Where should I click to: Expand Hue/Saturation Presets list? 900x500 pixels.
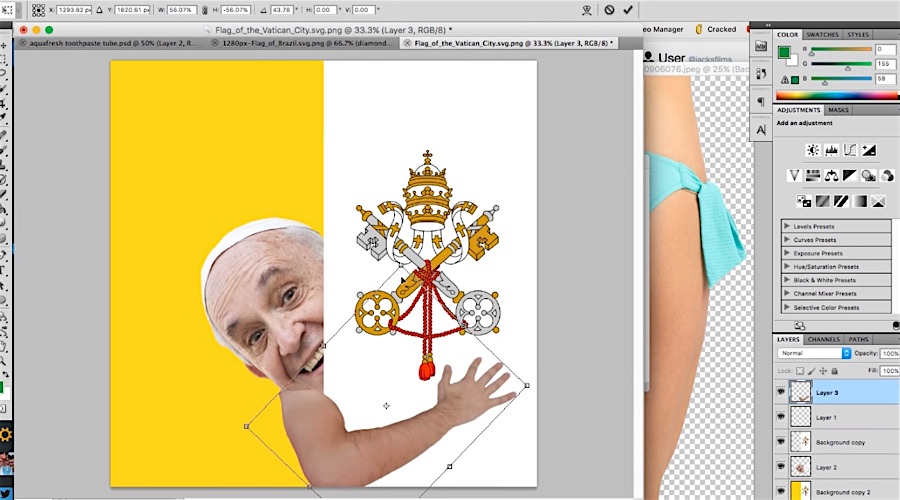click(x=787, y=266)
